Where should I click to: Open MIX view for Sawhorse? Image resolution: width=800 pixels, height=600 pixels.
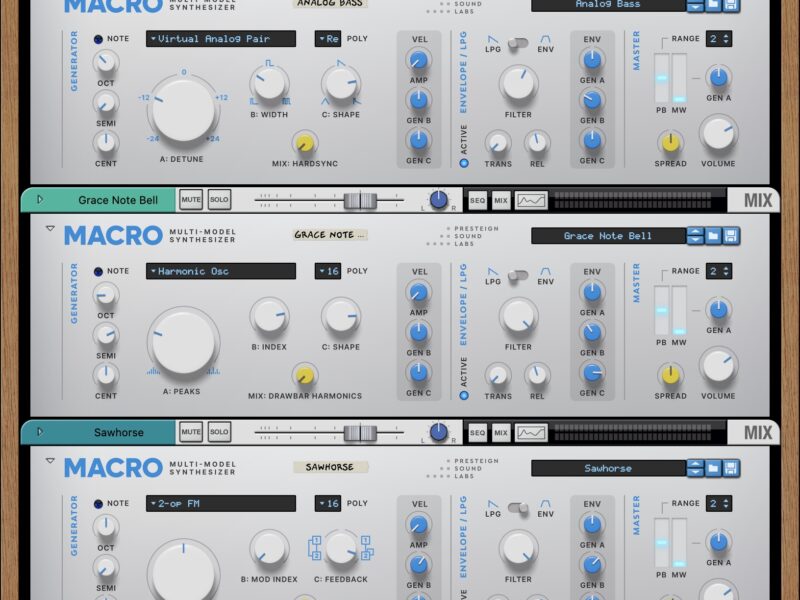tap(501, 433)
